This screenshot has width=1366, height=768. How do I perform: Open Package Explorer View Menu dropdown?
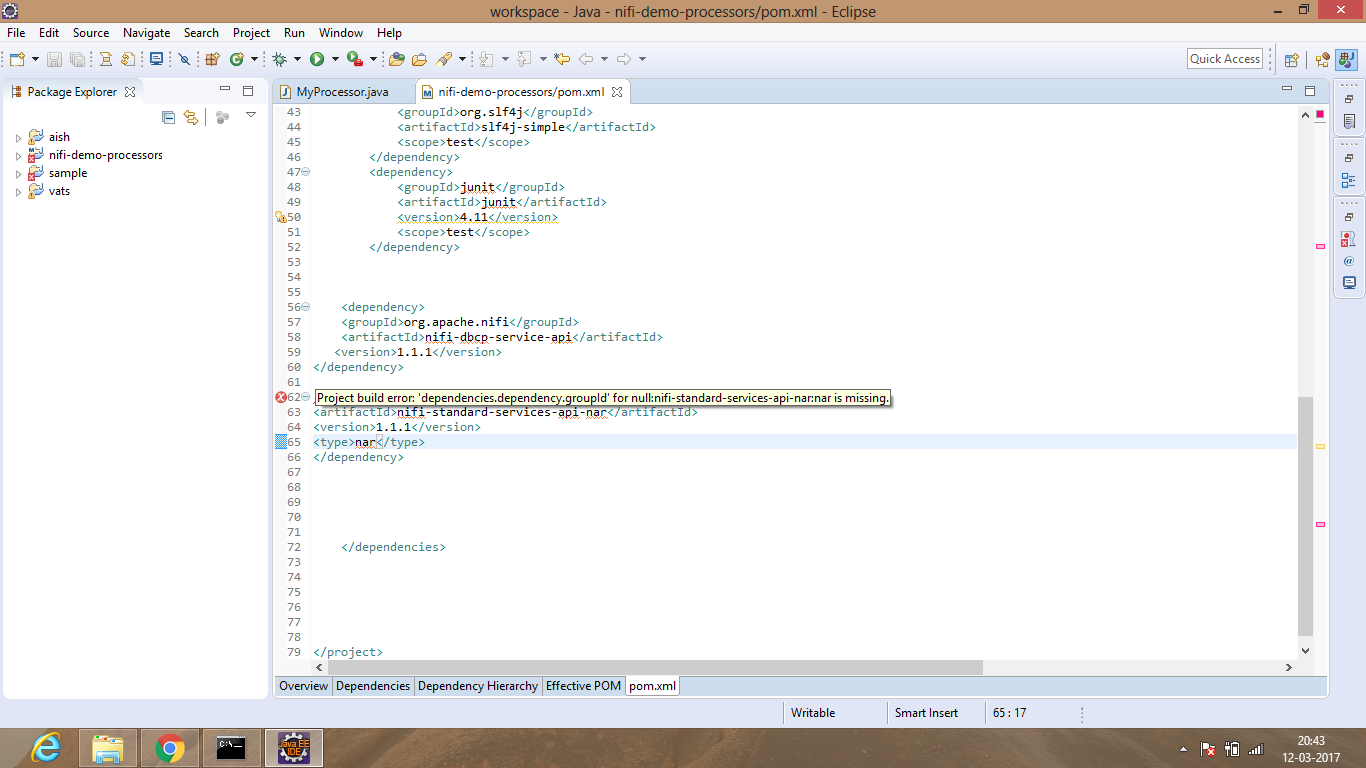click(251, 116)
